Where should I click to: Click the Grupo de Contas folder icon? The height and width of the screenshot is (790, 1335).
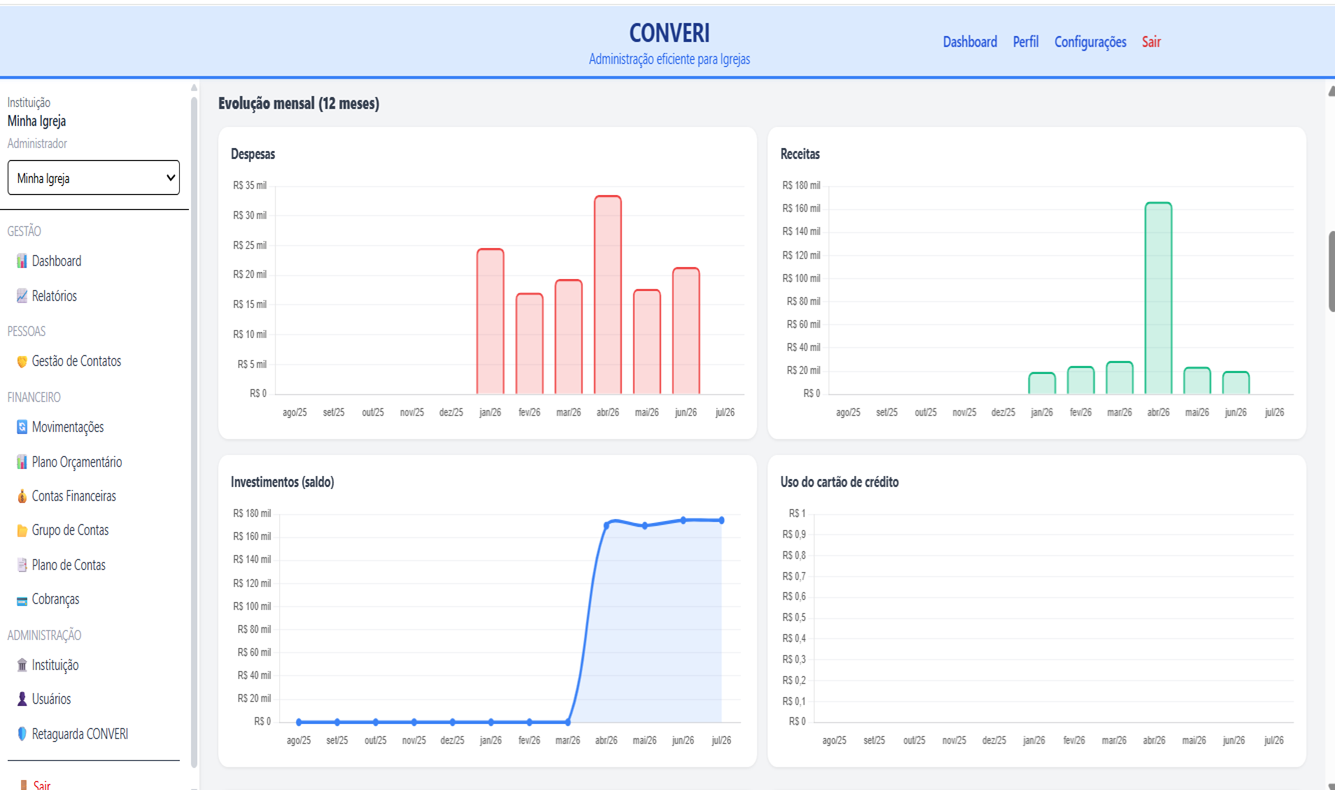coord(22,531)
